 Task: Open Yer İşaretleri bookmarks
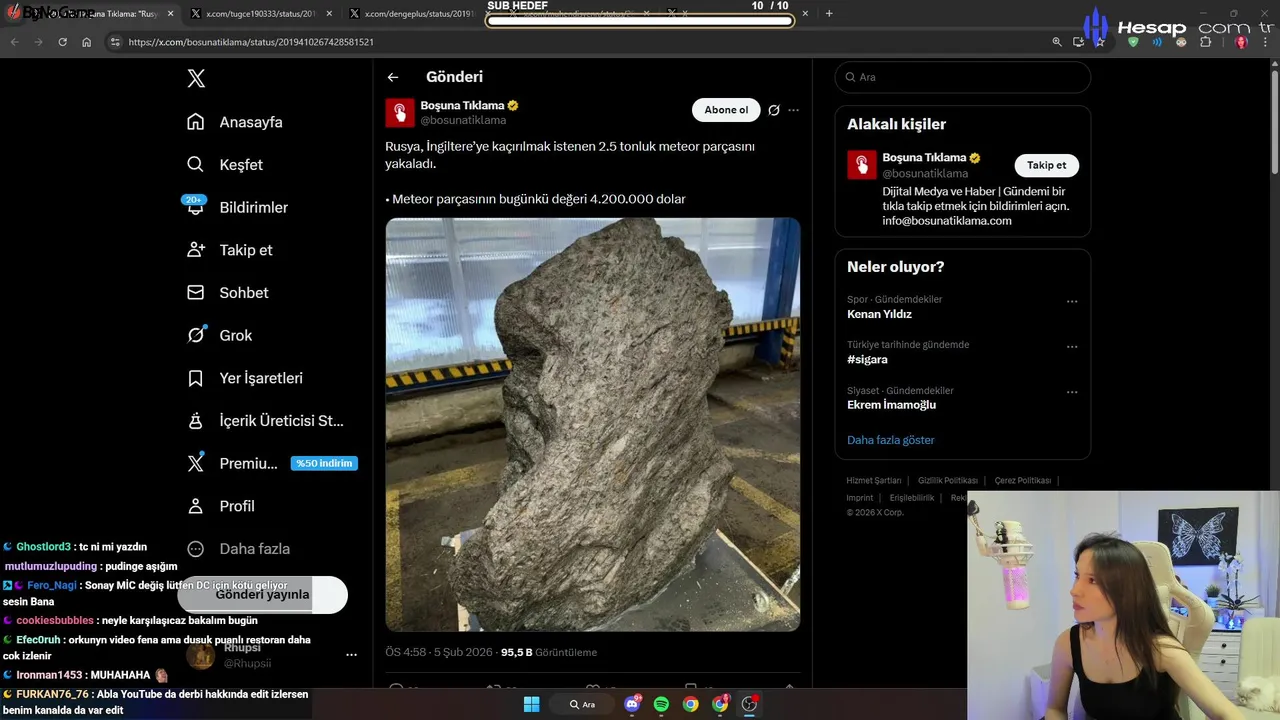coord(245,378)
